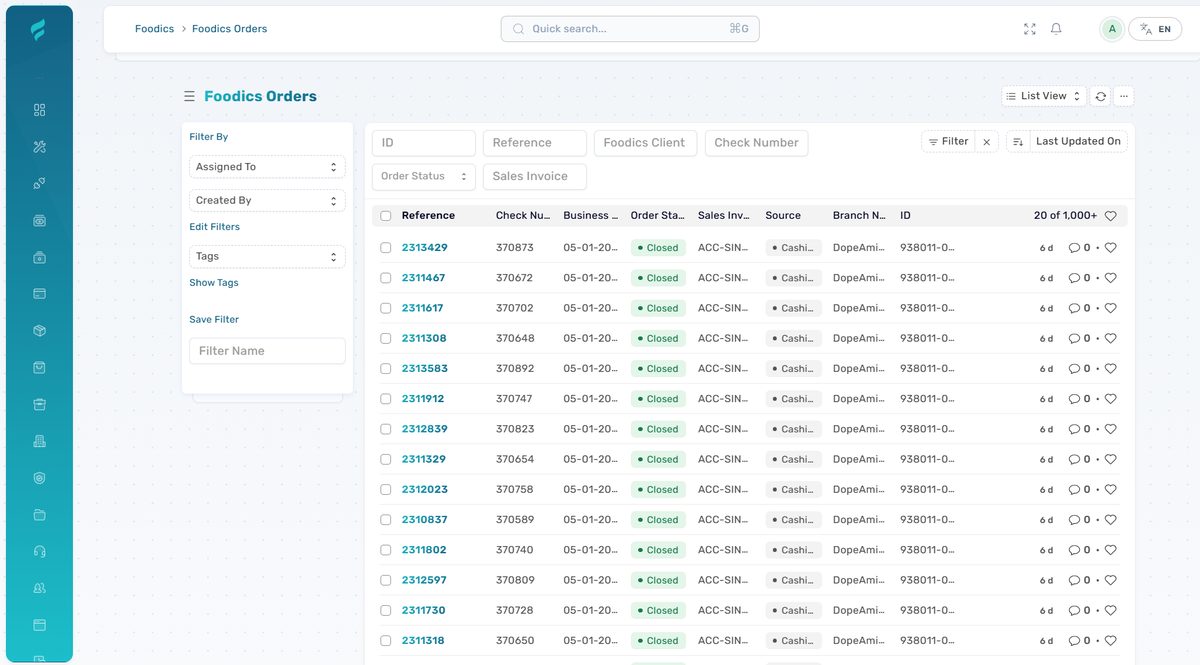The image size is (1200, 665).
Task: Open the user avatar A menu
Action: point(1111,29)
